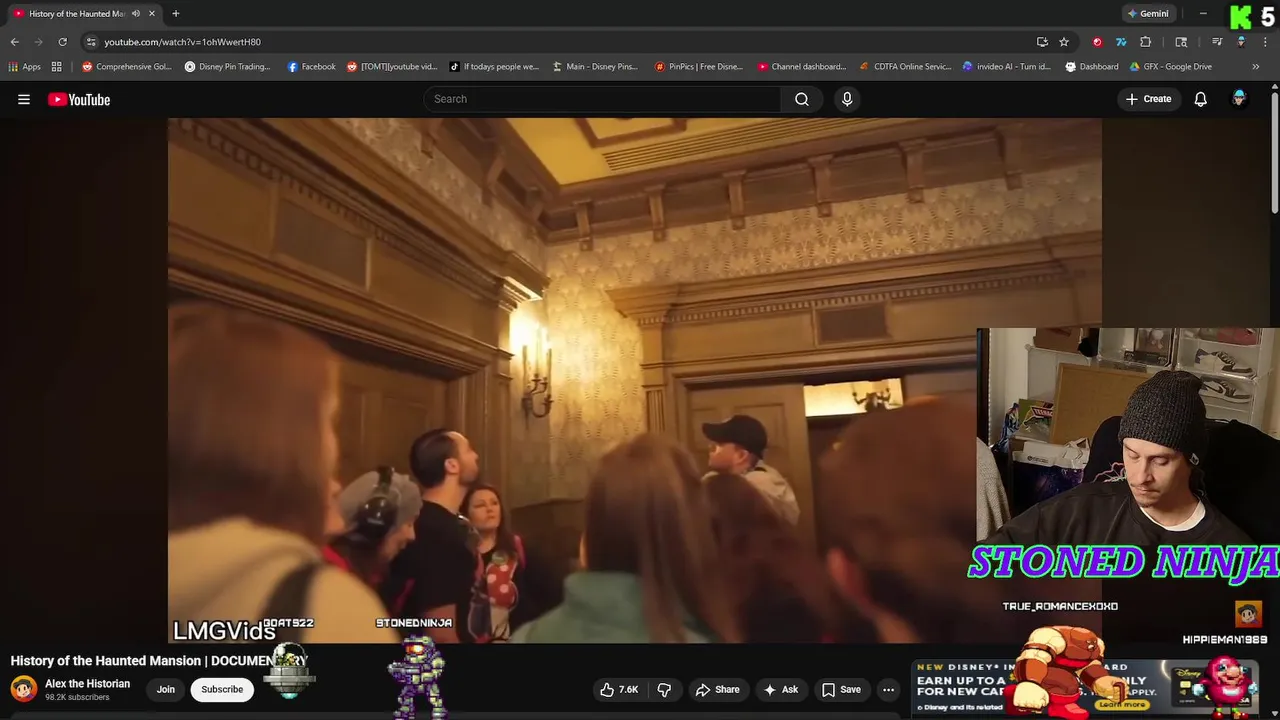Image resolution: width=1280 pixels, height=720 pixels.
Task: Open the YouTube hamburger guide menu
Action: pyautogui.click(x=24, y=99)
